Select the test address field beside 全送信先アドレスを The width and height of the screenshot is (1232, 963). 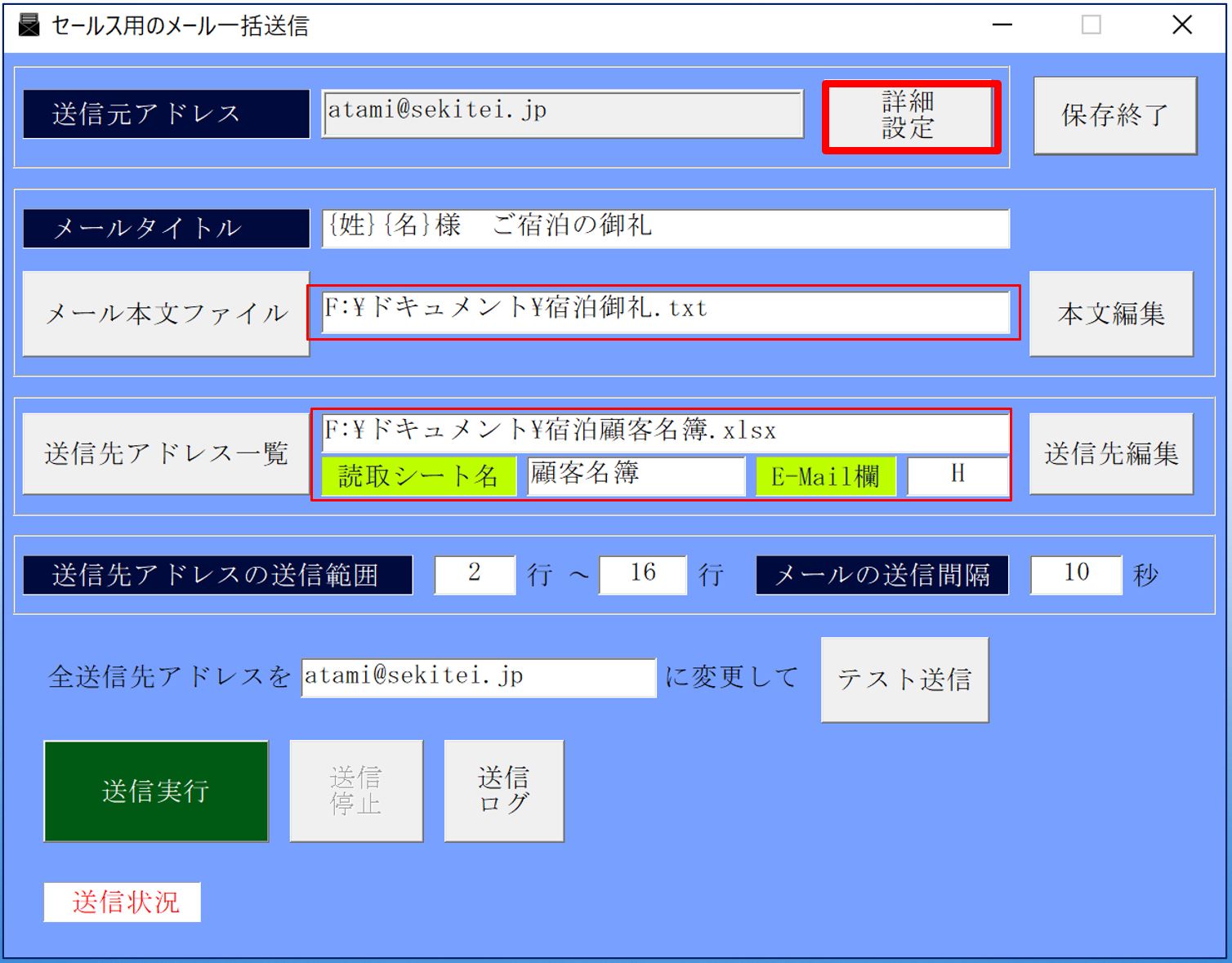tap(478, 677)
